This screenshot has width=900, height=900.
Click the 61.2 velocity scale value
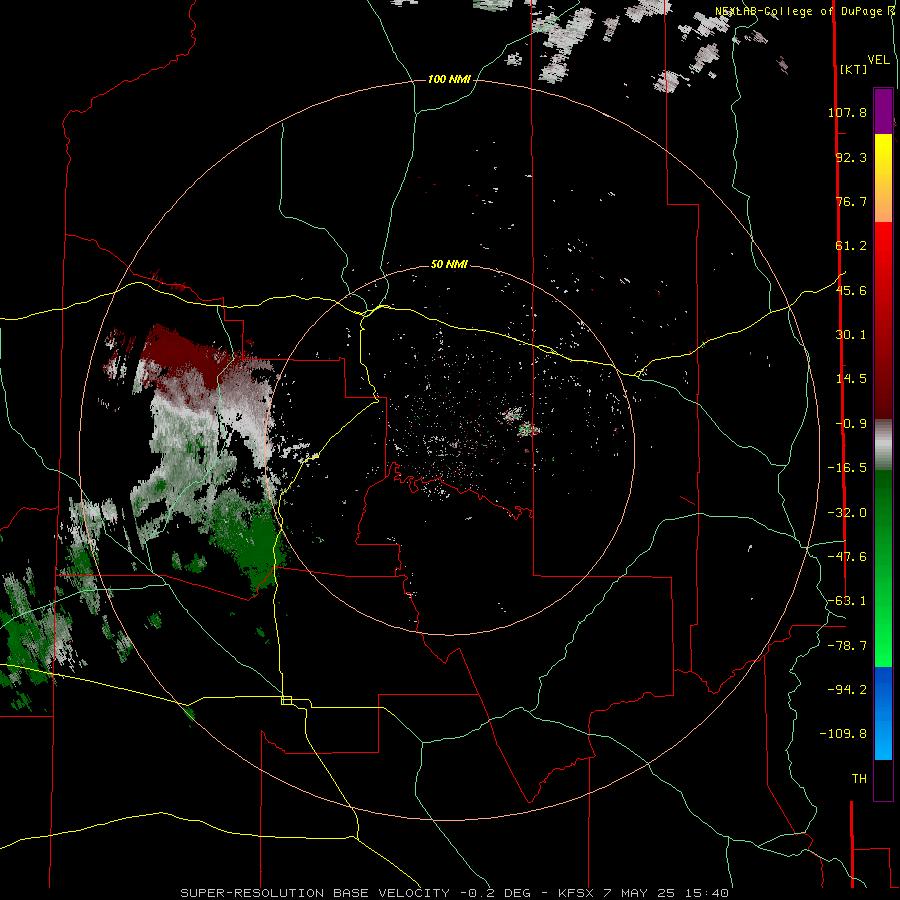[x=851, y=246]
